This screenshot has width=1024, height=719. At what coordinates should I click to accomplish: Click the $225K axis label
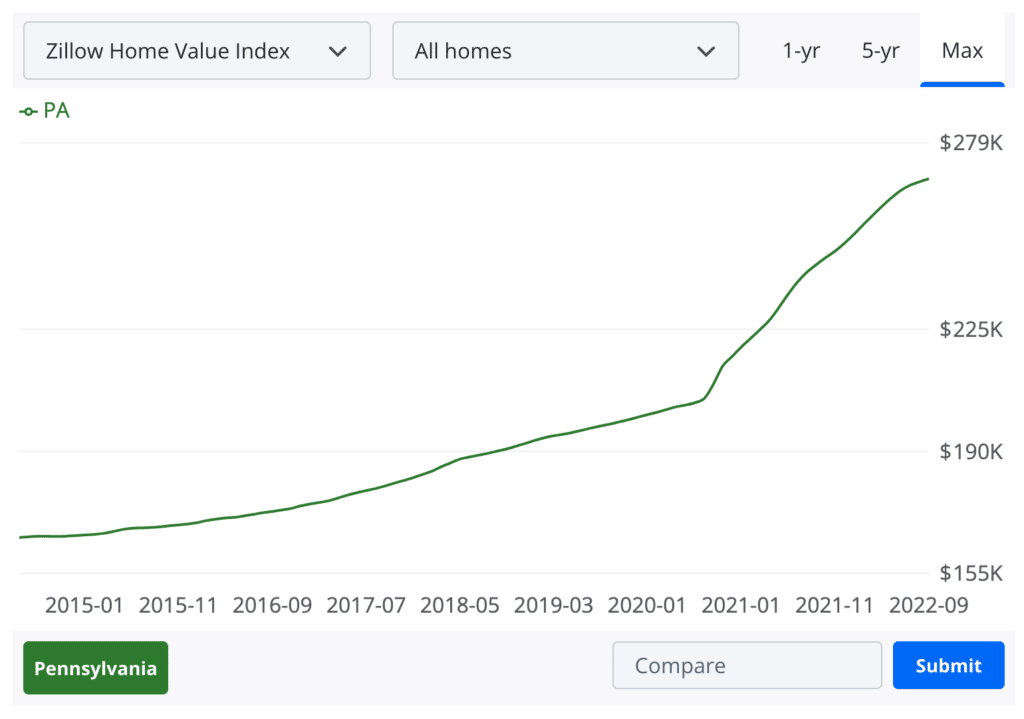970,329
